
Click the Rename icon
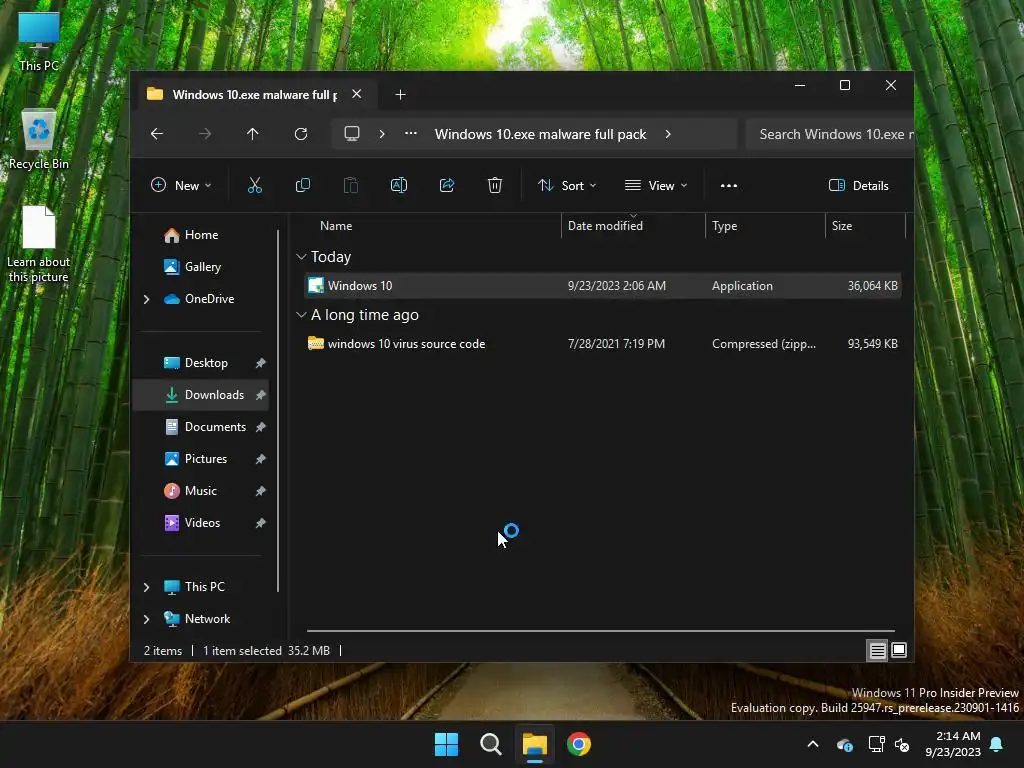click(398, 185)
